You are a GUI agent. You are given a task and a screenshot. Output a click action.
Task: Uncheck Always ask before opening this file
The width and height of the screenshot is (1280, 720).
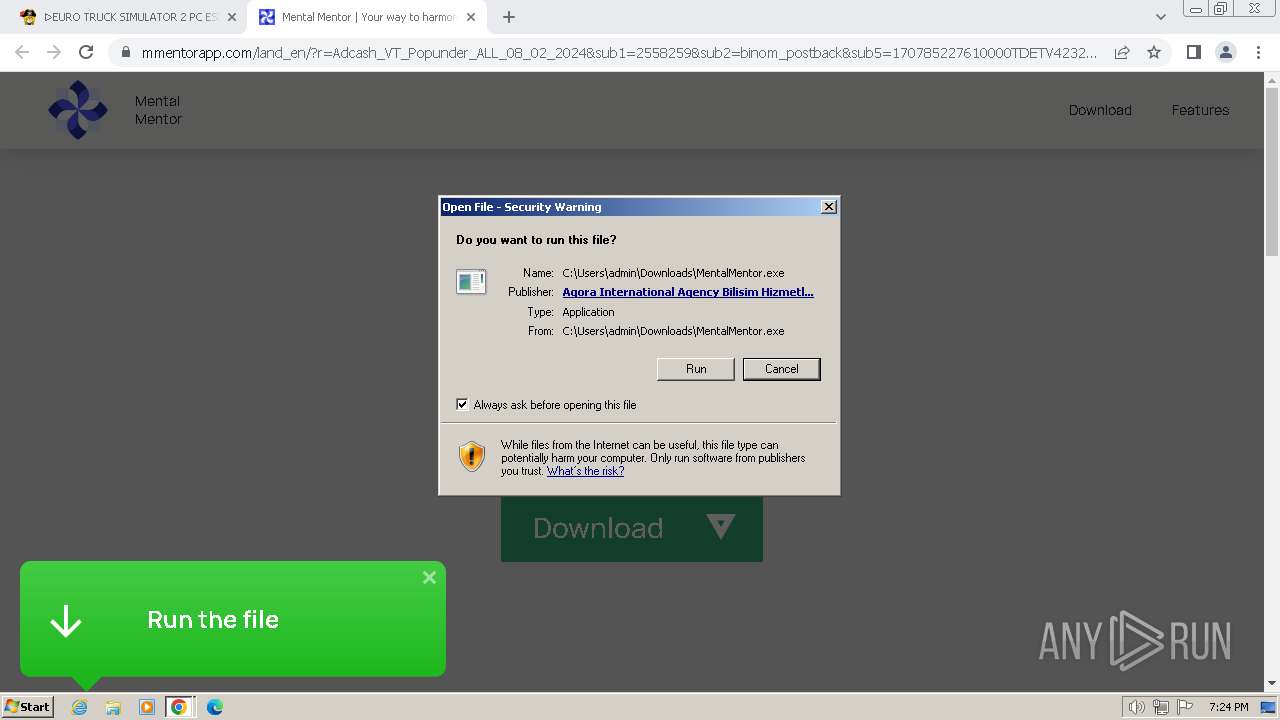point(462,405)
